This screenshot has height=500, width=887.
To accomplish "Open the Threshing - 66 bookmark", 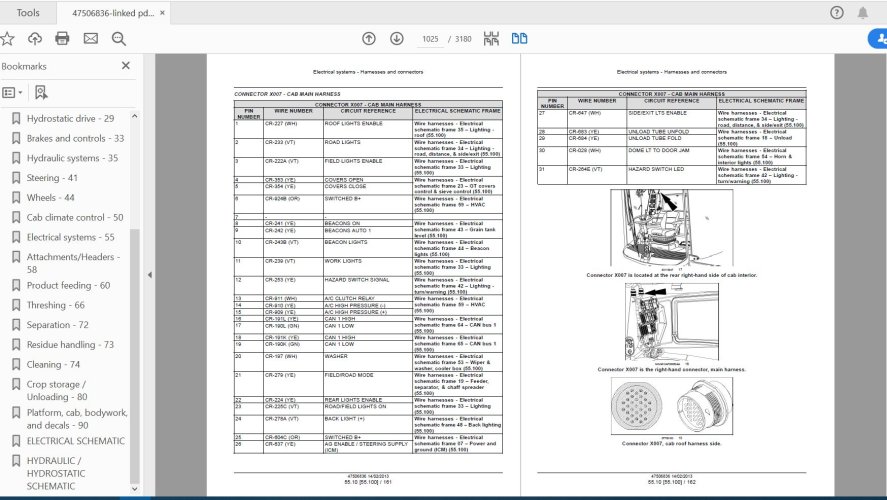I will tap(55, 305).
